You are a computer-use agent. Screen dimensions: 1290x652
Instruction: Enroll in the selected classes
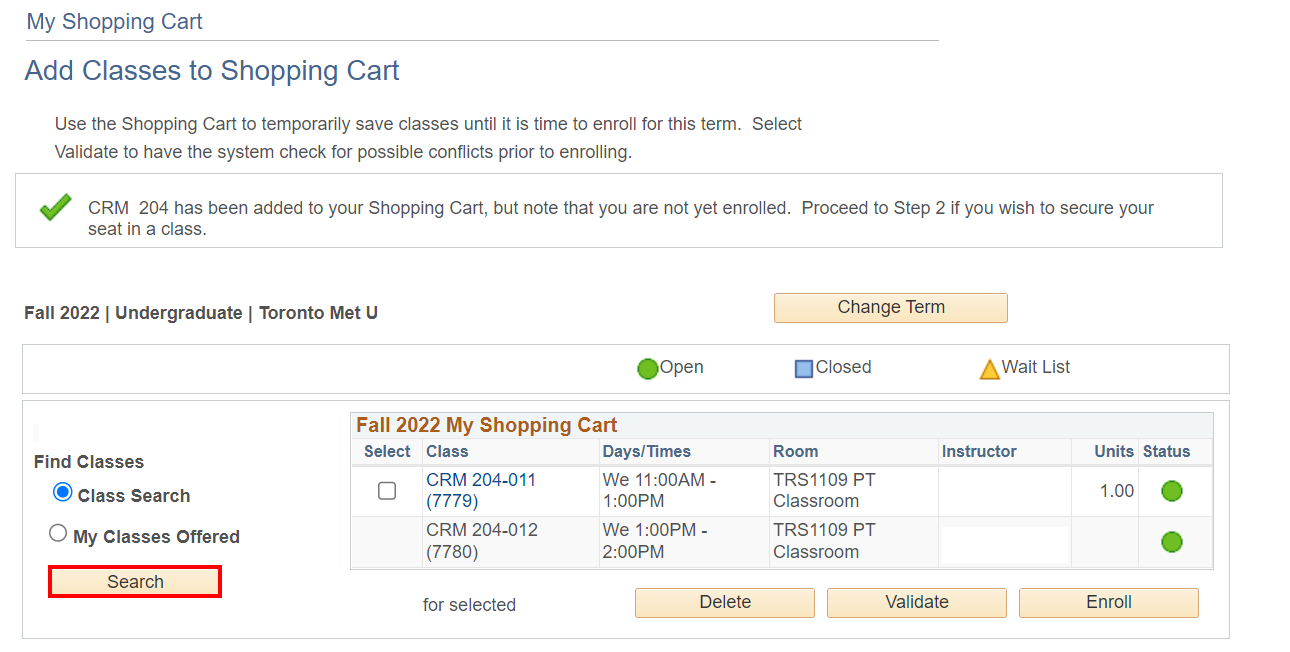coord(1109,602)
